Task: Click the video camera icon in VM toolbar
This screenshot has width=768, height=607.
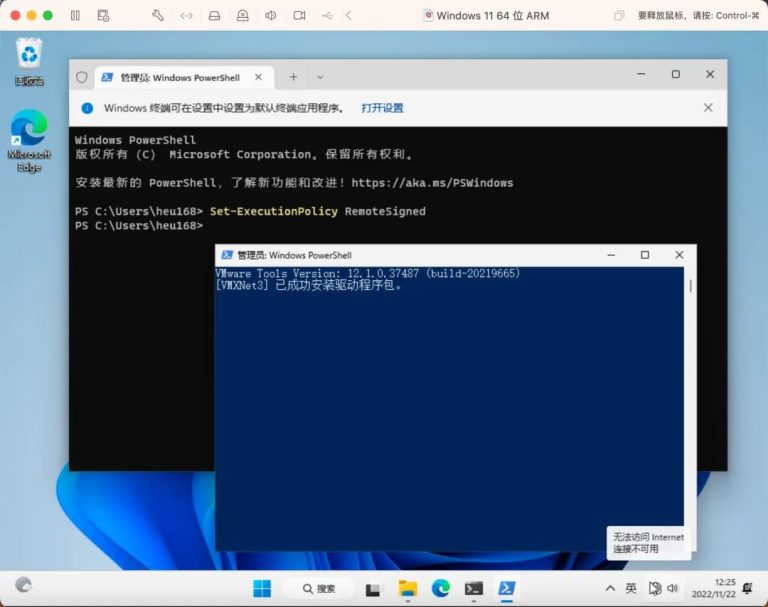Action: tap(299, 16)
